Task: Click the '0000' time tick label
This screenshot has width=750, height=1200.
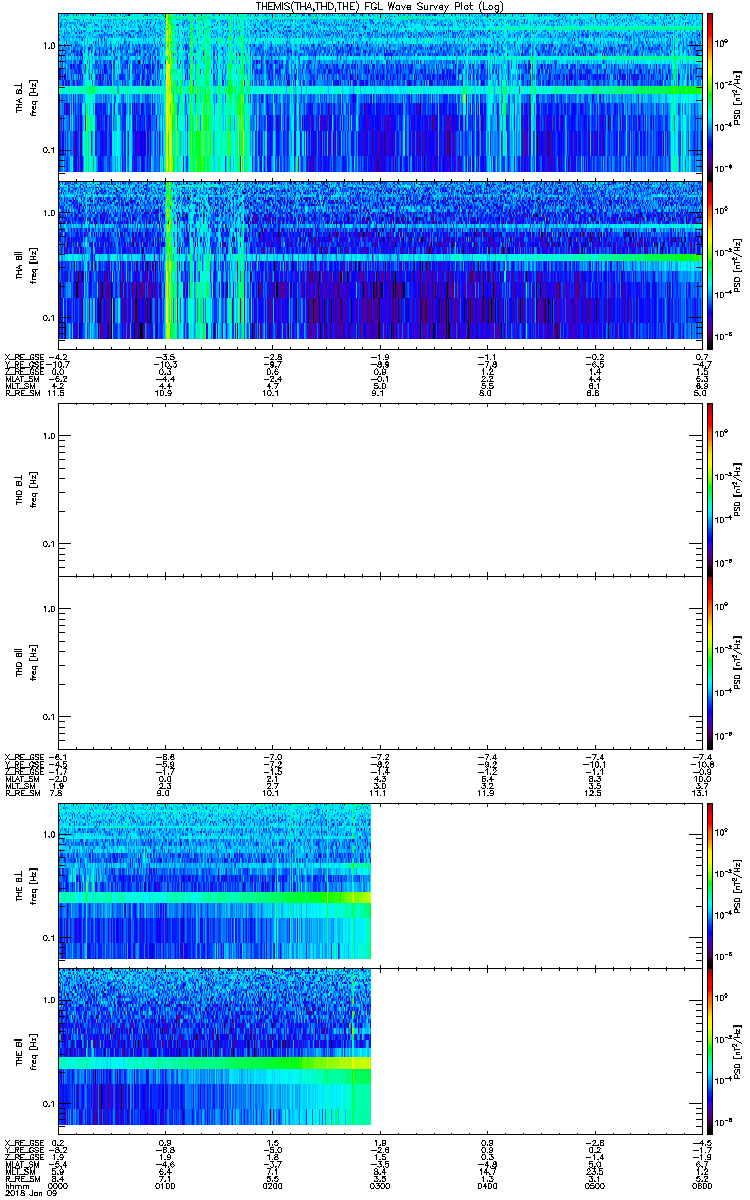Action: (59, 1185)
